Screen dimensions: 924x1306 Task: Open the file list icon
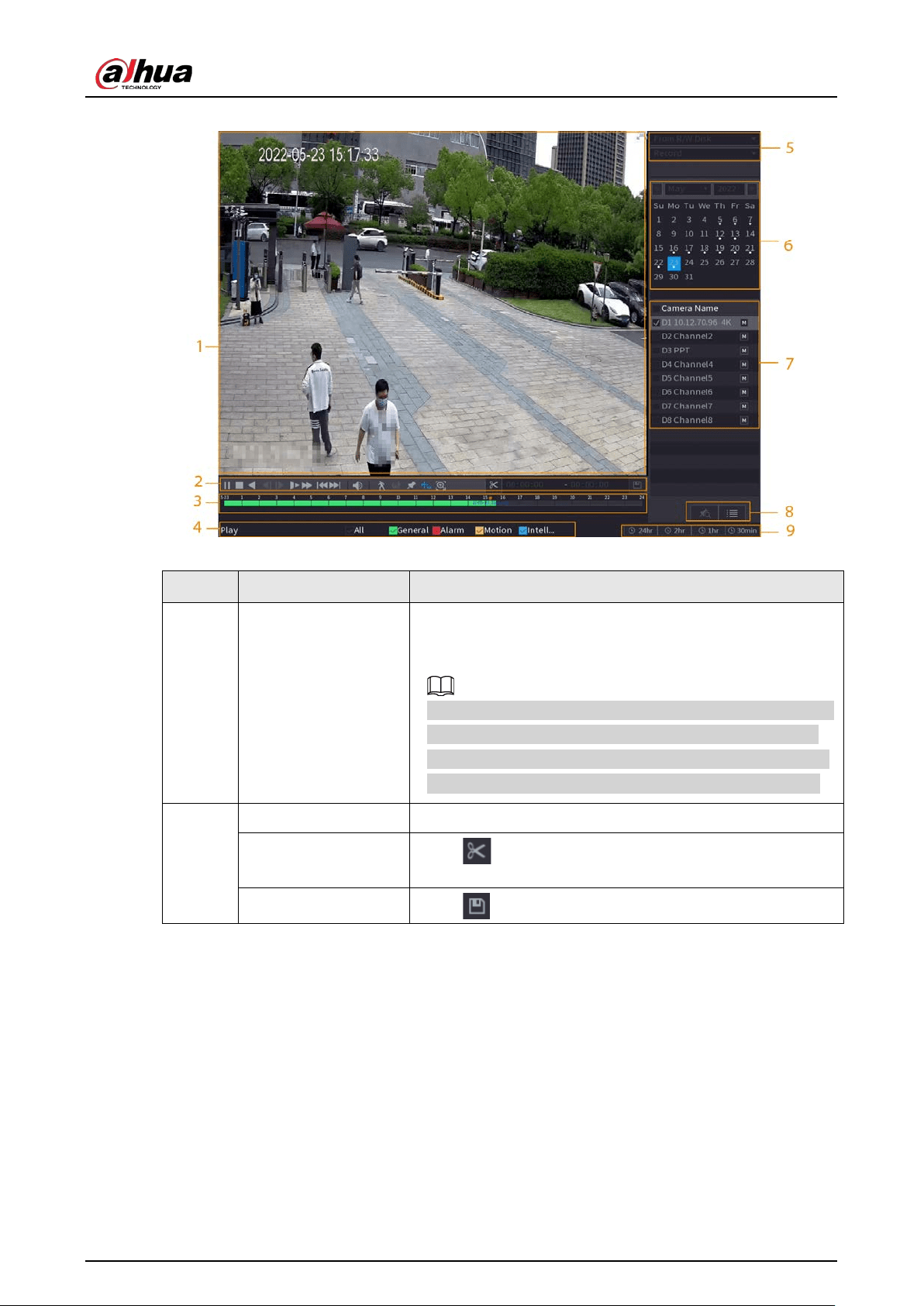pos(733,512)
